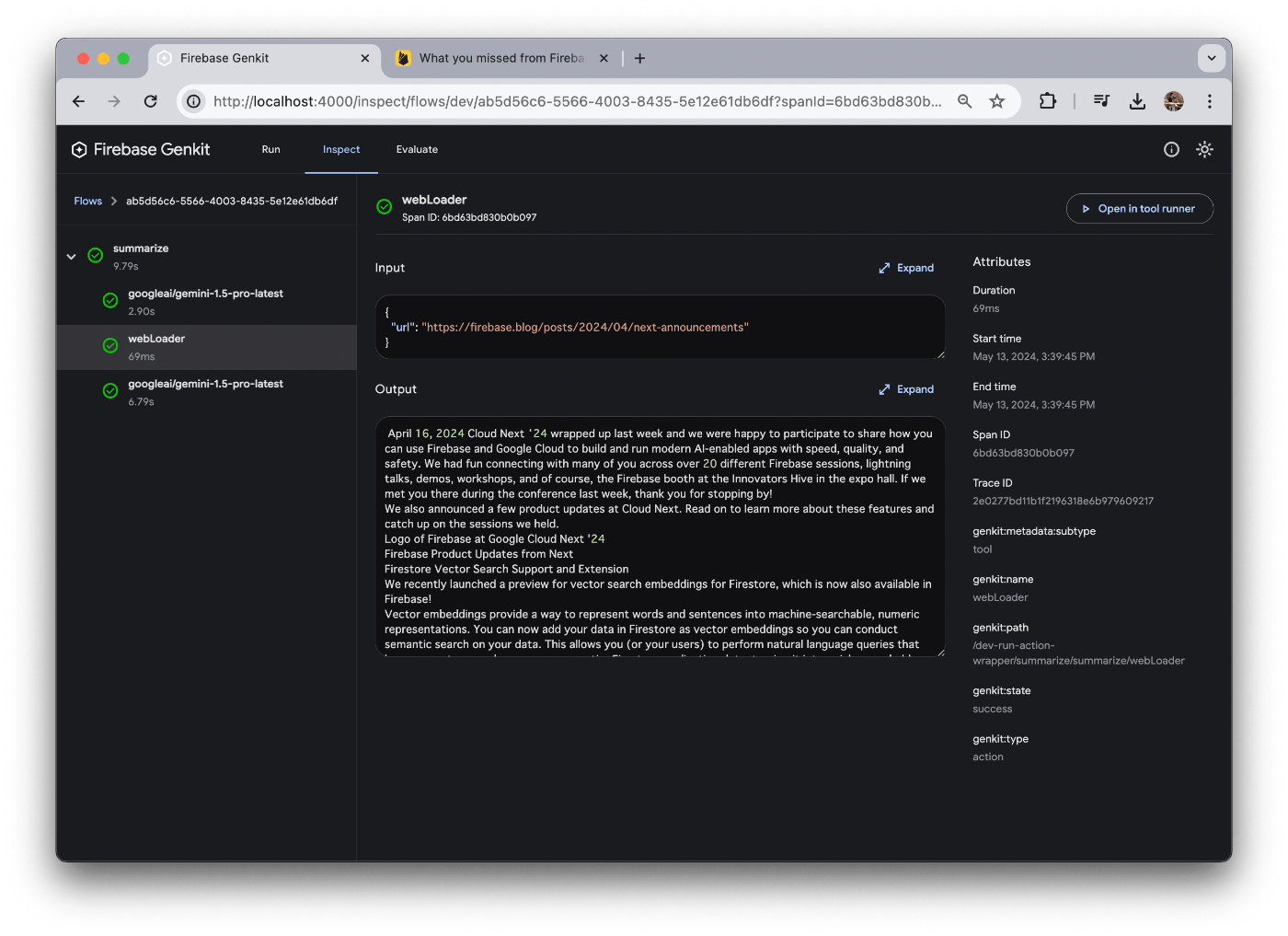Click the zoom magnifier icon in address bar
Viewport: 1288px width, 936px height.
click(964, 101)
